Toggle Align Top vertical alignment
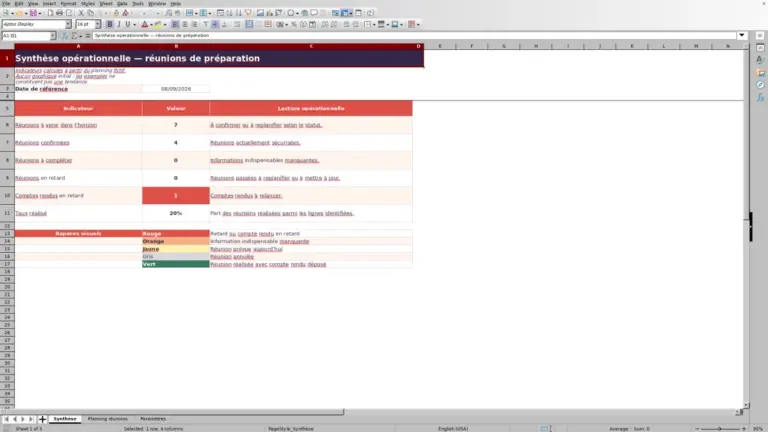Viewport: 768px width, 432px height. (x=206, y=24)
